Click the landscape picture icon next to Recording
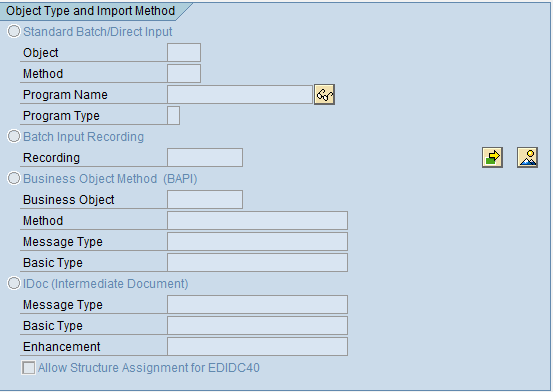This screenshot has height=392, width=553. click(527, 157)
